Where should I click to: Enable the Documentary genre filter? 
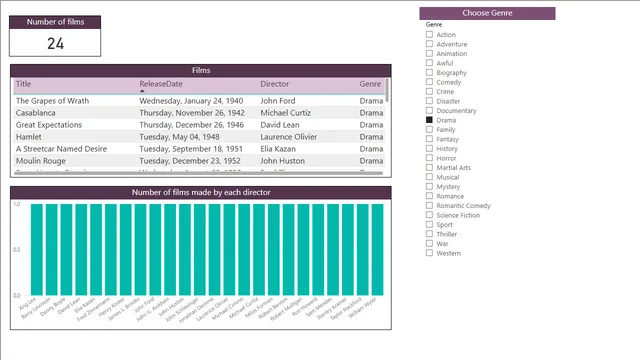(429, 111)
